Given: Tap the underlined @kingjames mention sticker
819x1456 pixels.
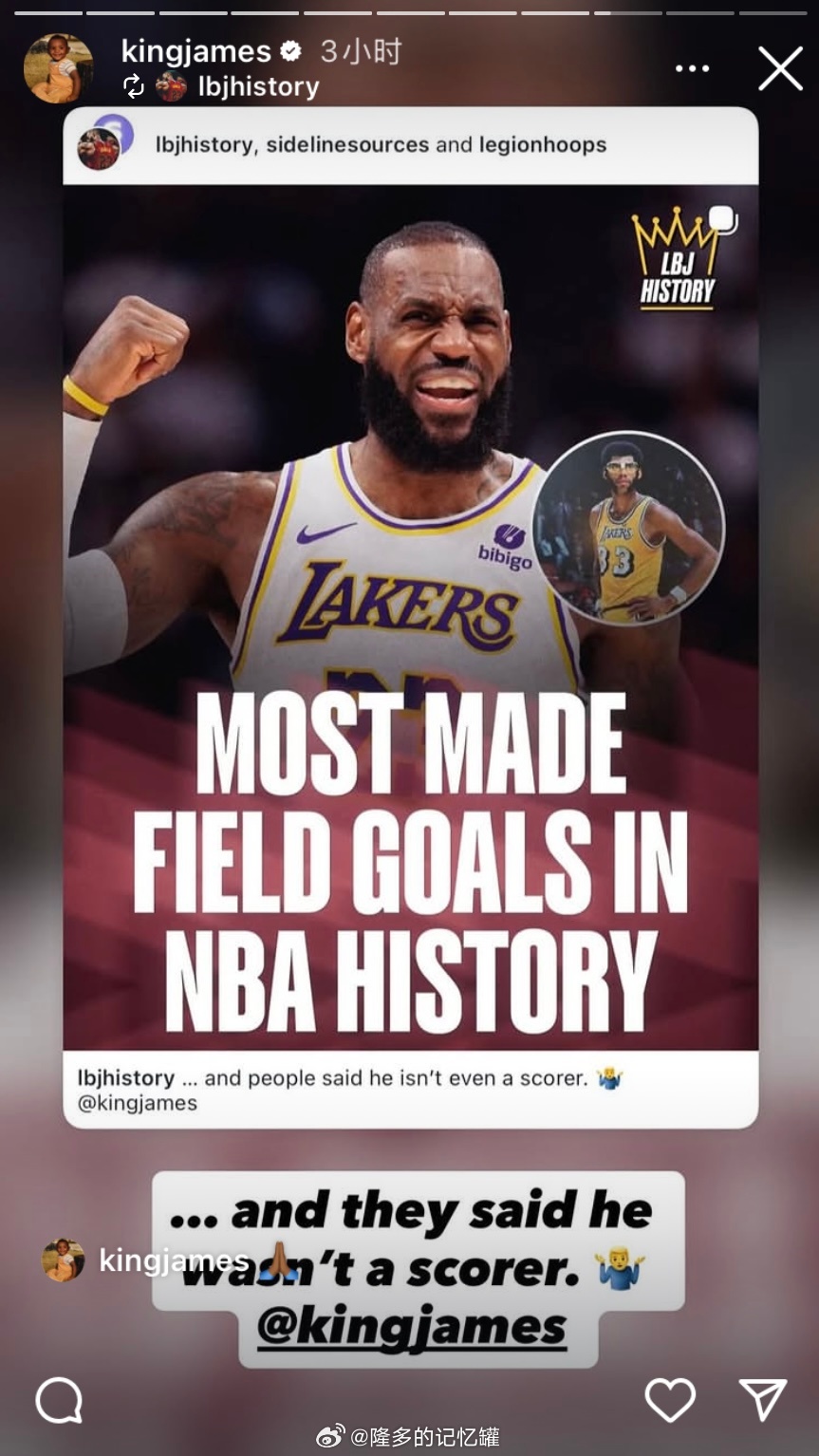Looking at the screenshot, I should click(x=411, y=1326).
